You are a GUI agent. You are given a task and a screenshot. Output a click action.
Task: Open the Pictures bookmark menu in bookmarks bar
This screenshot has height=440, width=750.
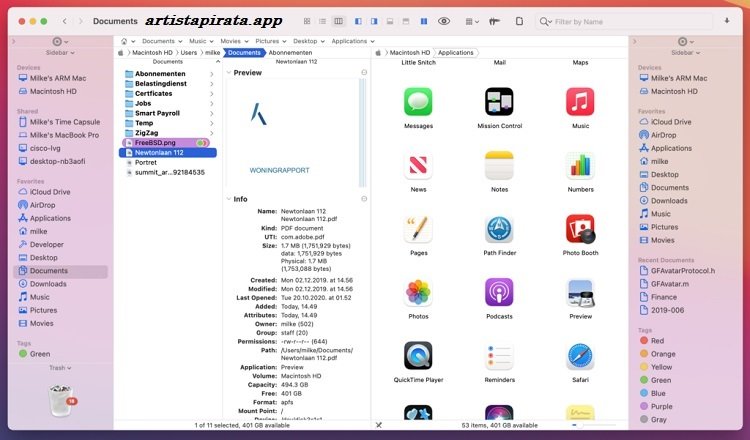click(x=271, y=41)
